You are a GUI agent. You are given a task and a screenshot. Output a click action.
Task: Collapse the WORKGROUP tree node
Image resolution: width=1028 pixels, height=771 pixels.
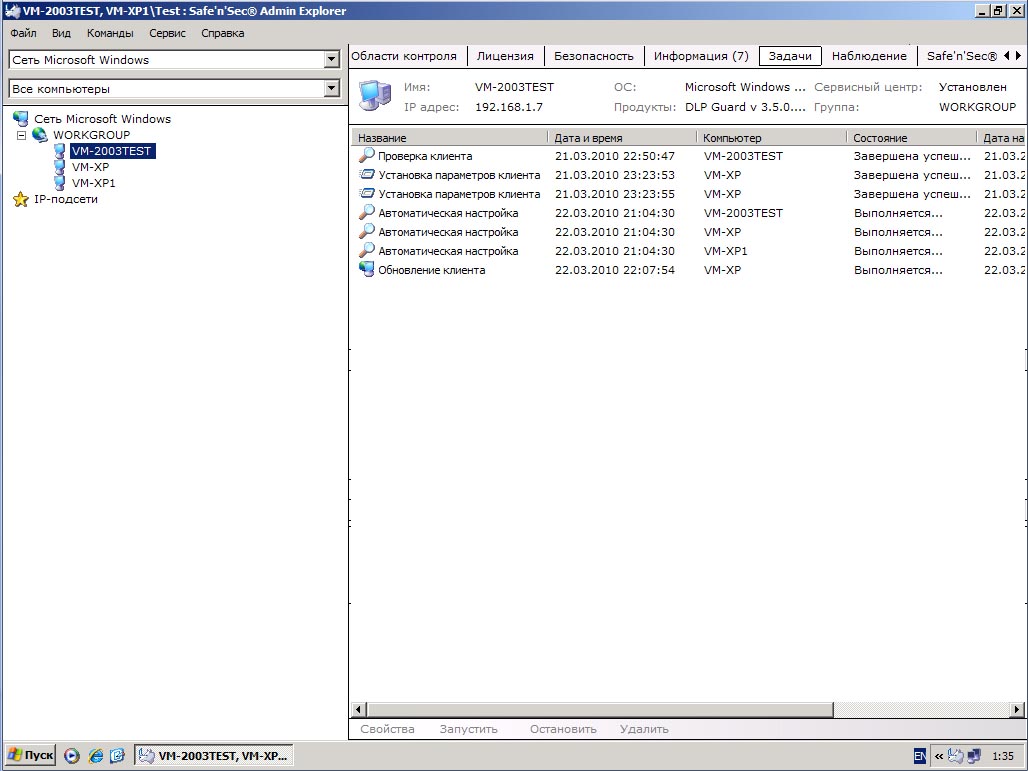pyautogui.click(x=22, y=135)
